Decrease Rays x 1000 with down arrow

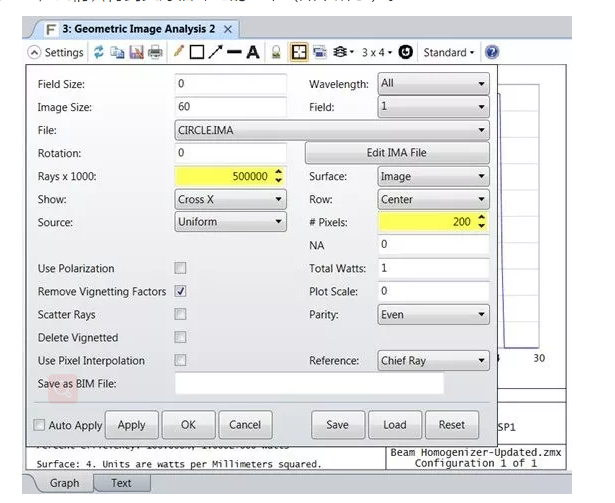point(278,180)
